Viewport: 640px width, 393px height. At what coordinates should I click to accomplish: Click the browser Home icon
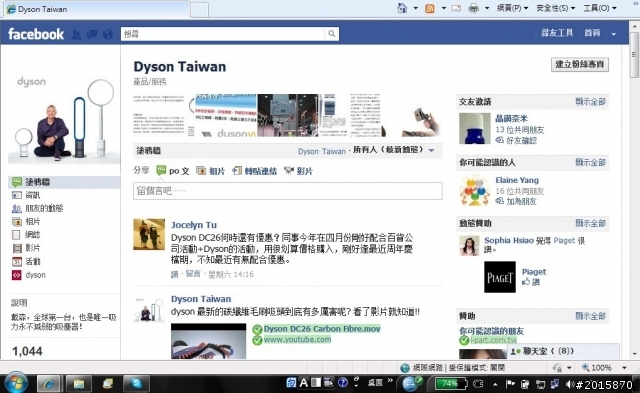point(402,8)
